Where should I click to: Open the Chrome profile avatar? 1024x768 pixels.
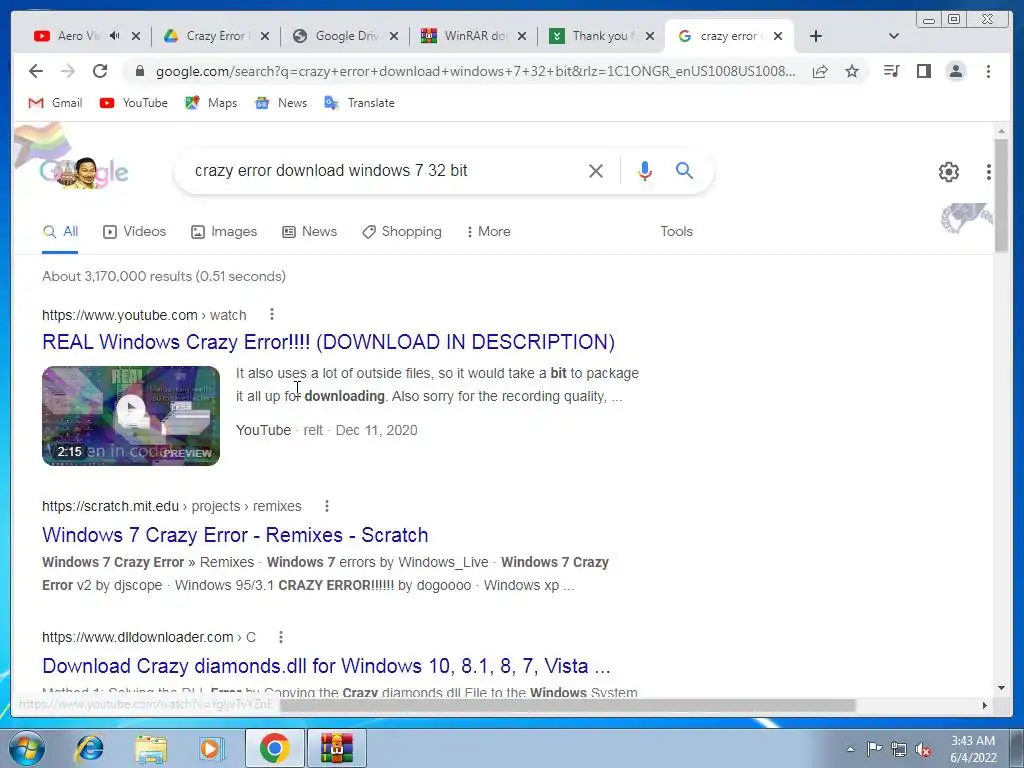coord(955,71)
